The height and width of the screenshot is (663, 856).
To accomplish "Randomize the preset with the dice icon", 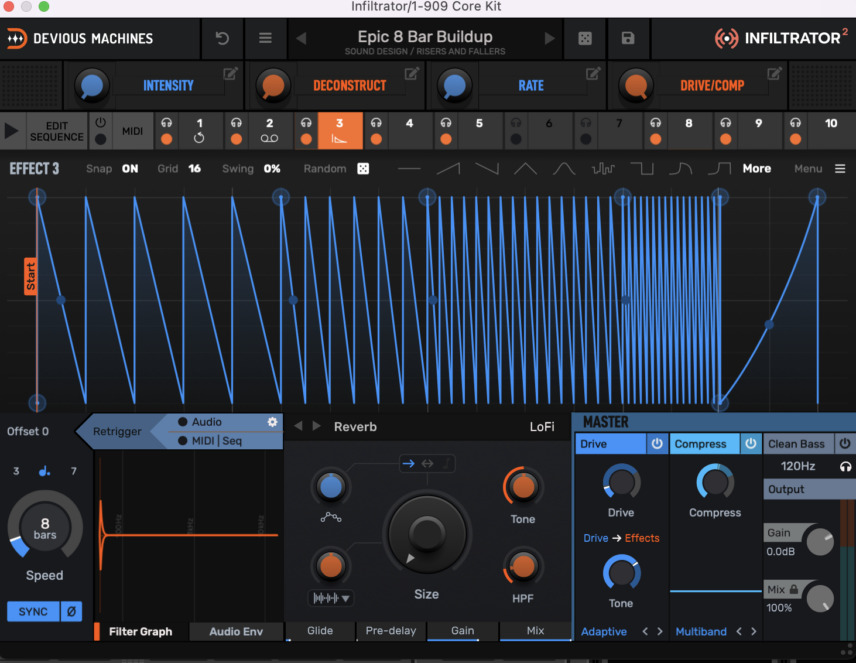I will click(x=585, y=39).
